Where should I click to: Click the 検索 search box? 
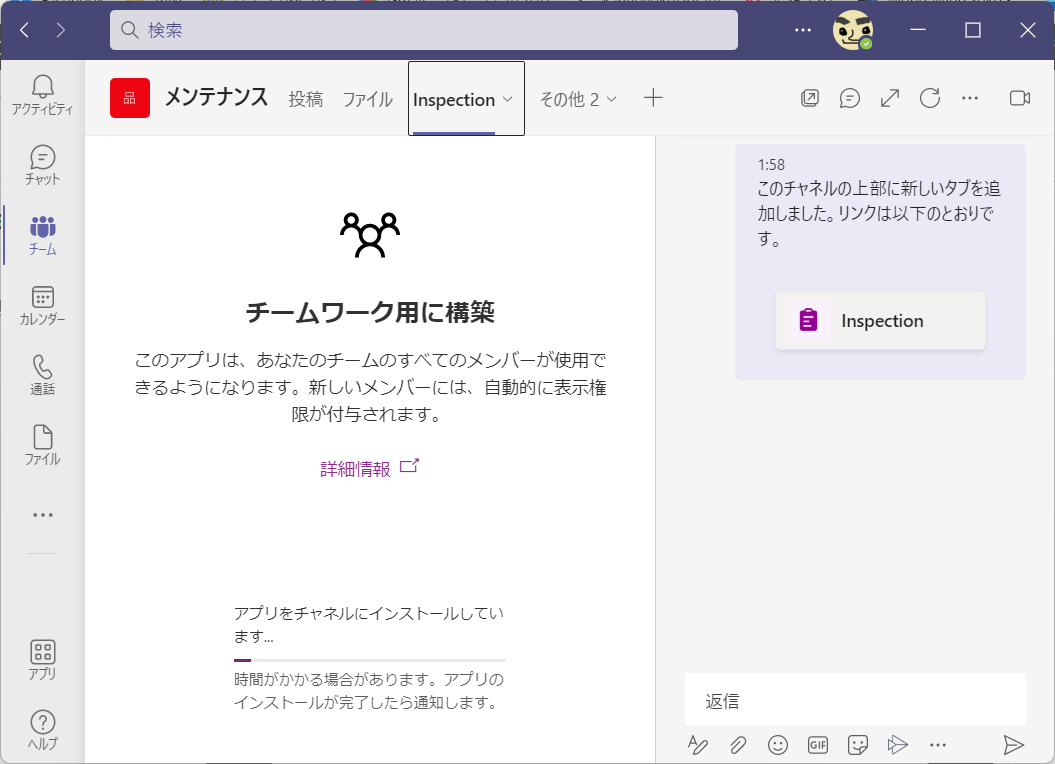click(x=424, y=30)
